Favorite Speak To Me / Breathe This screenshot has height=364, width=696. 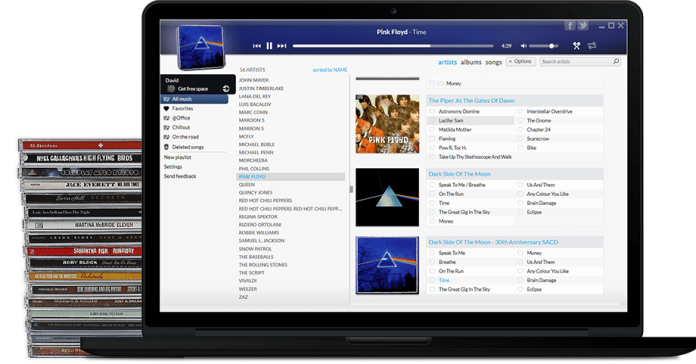click(x=432, y=185)
